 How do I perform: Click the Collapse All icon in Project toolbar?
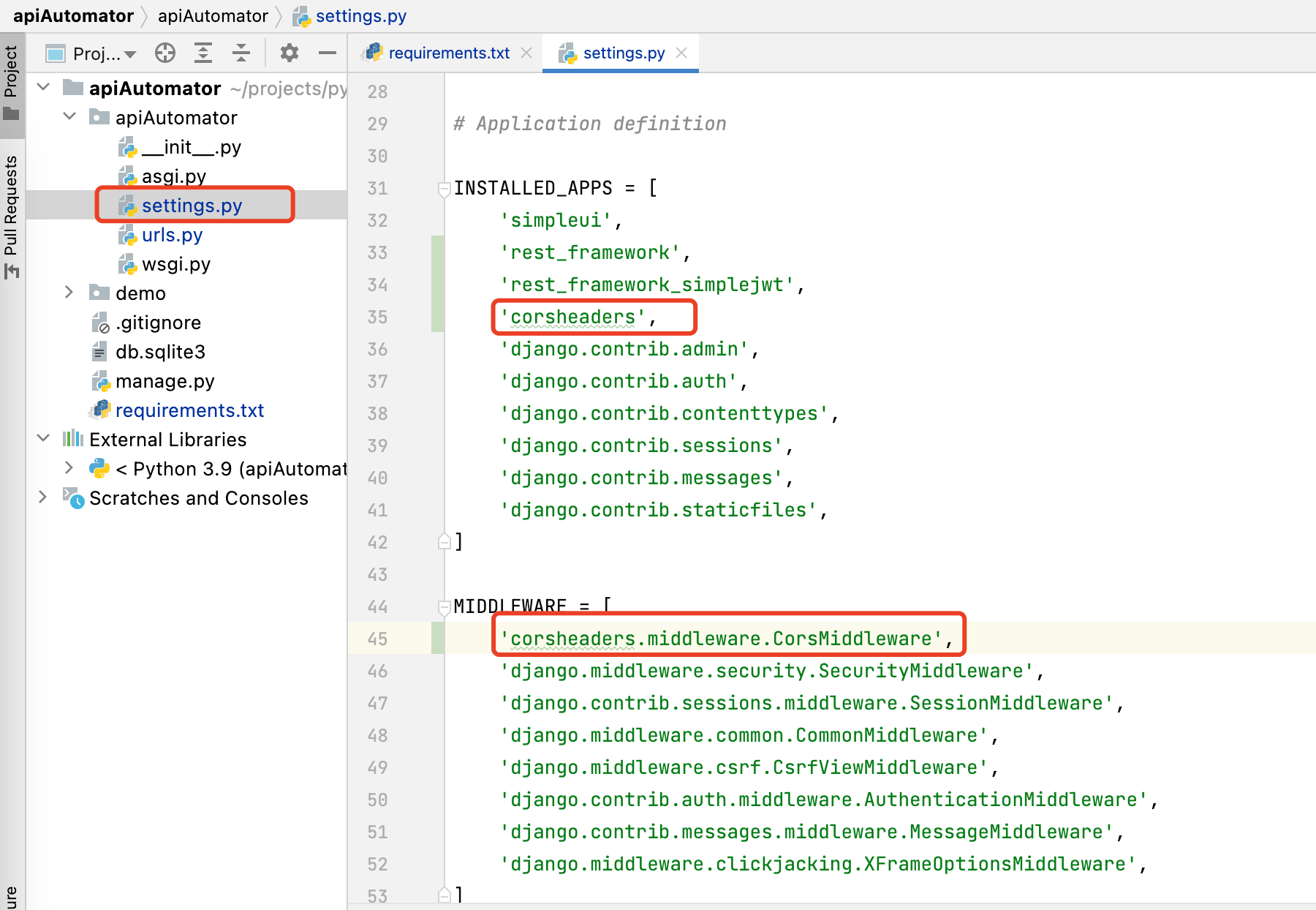[241, 53]
